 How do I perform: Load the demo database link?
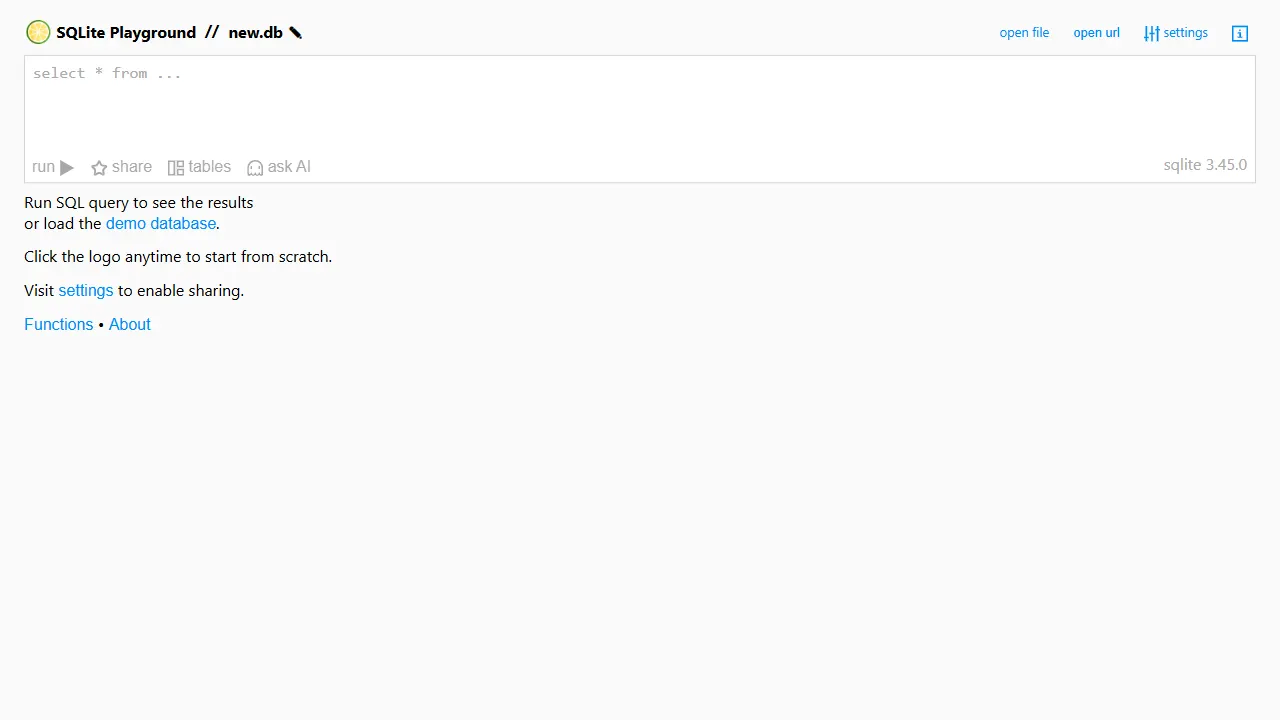point(161,223)
